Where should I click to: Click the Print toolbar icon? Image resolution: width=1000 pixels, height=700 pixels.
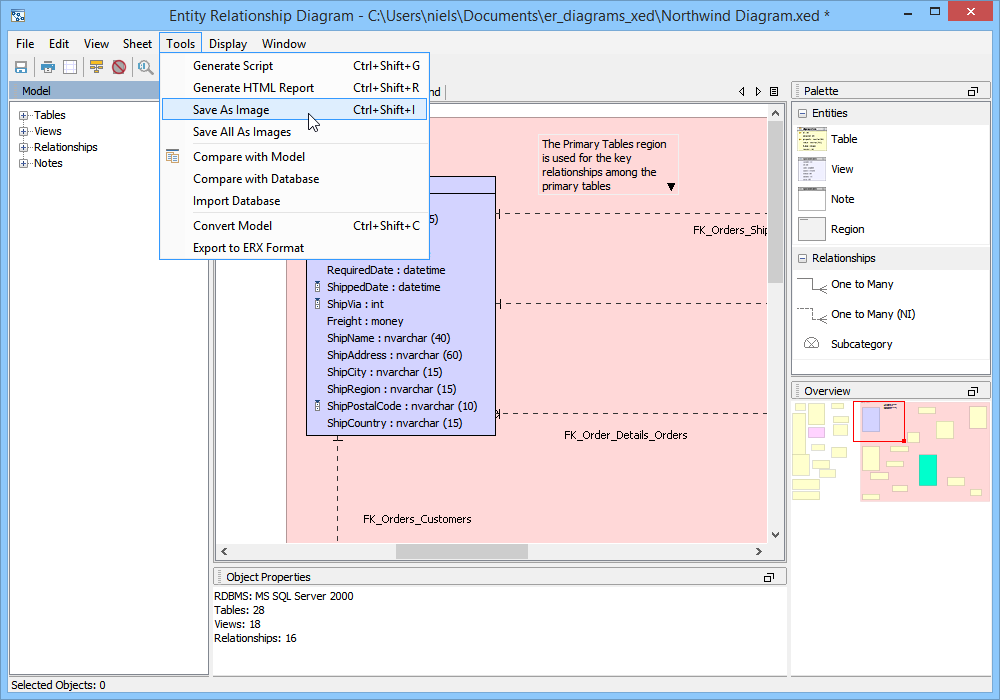point(47,67)
